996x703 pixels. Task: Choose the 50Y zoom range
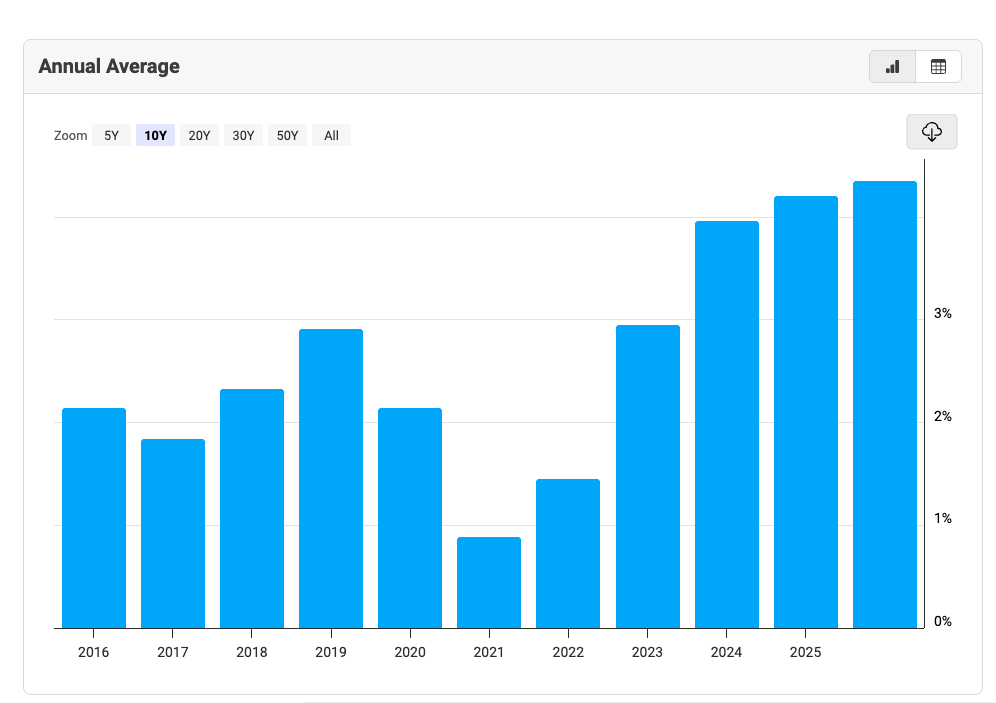[287, 136]
